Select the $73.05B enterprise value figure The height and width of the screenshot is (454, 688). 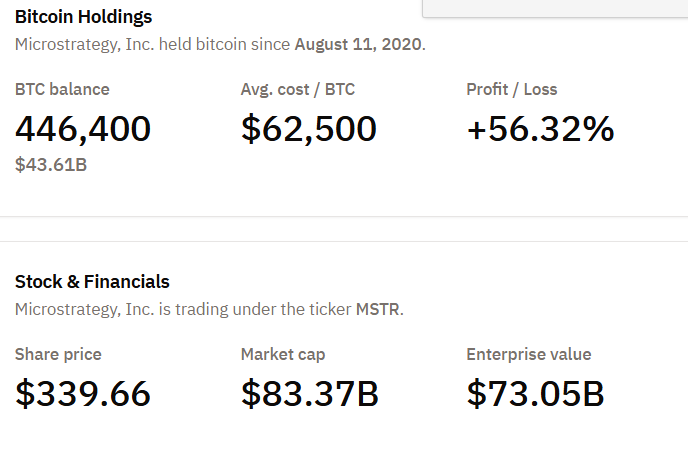click(x=536, y=394)
